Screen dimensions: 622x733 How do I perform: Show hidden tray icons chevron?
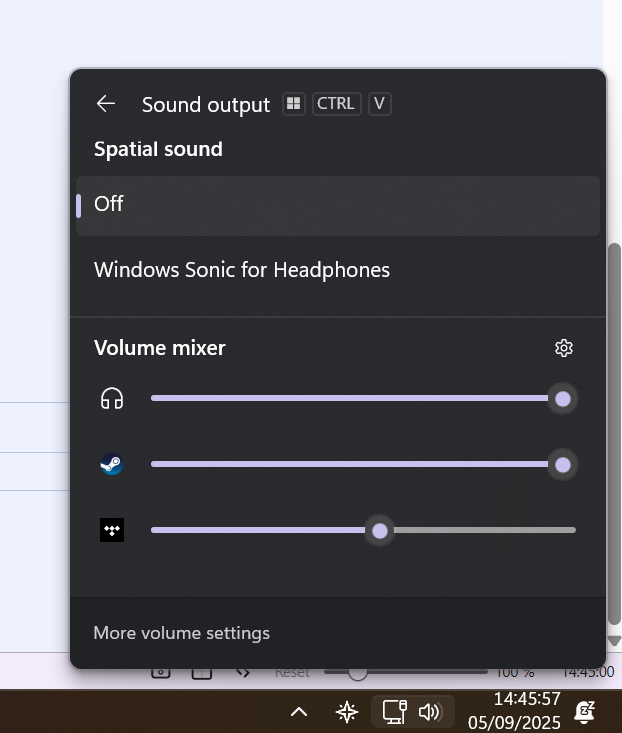coord(299,712)
